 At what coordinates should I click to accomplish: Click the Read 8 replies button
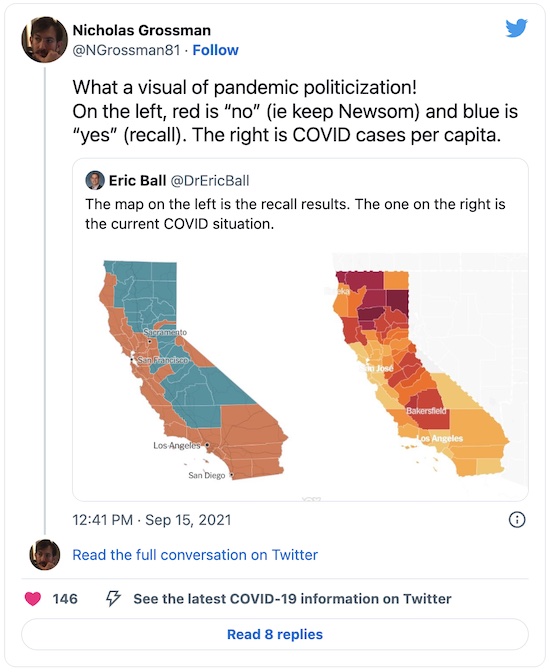click(x=275, y=634)
